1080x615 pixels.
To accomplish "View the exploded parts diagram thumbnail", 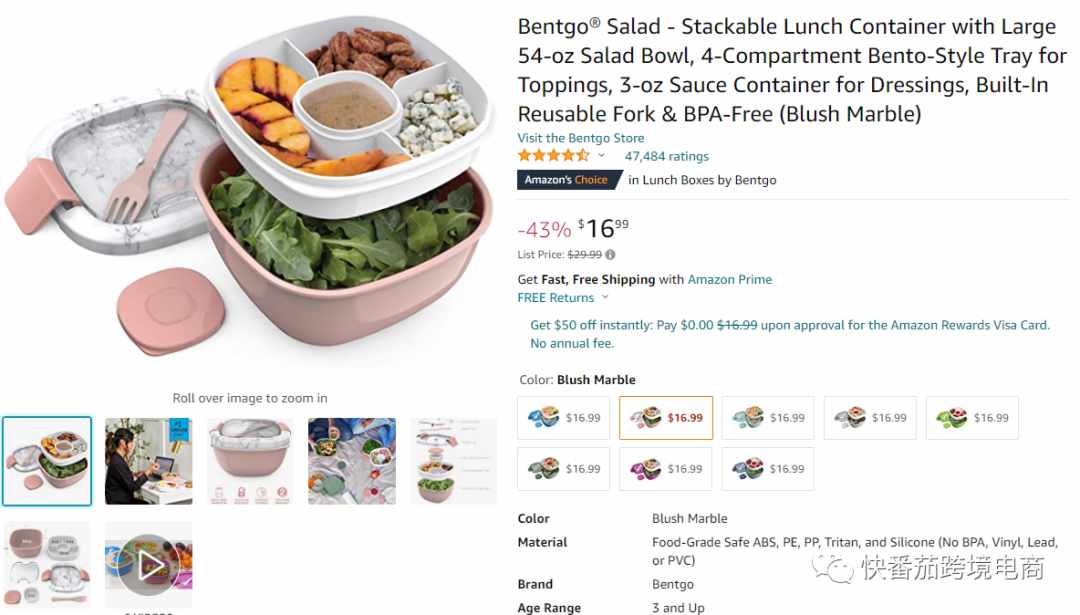I will (453, 461).
